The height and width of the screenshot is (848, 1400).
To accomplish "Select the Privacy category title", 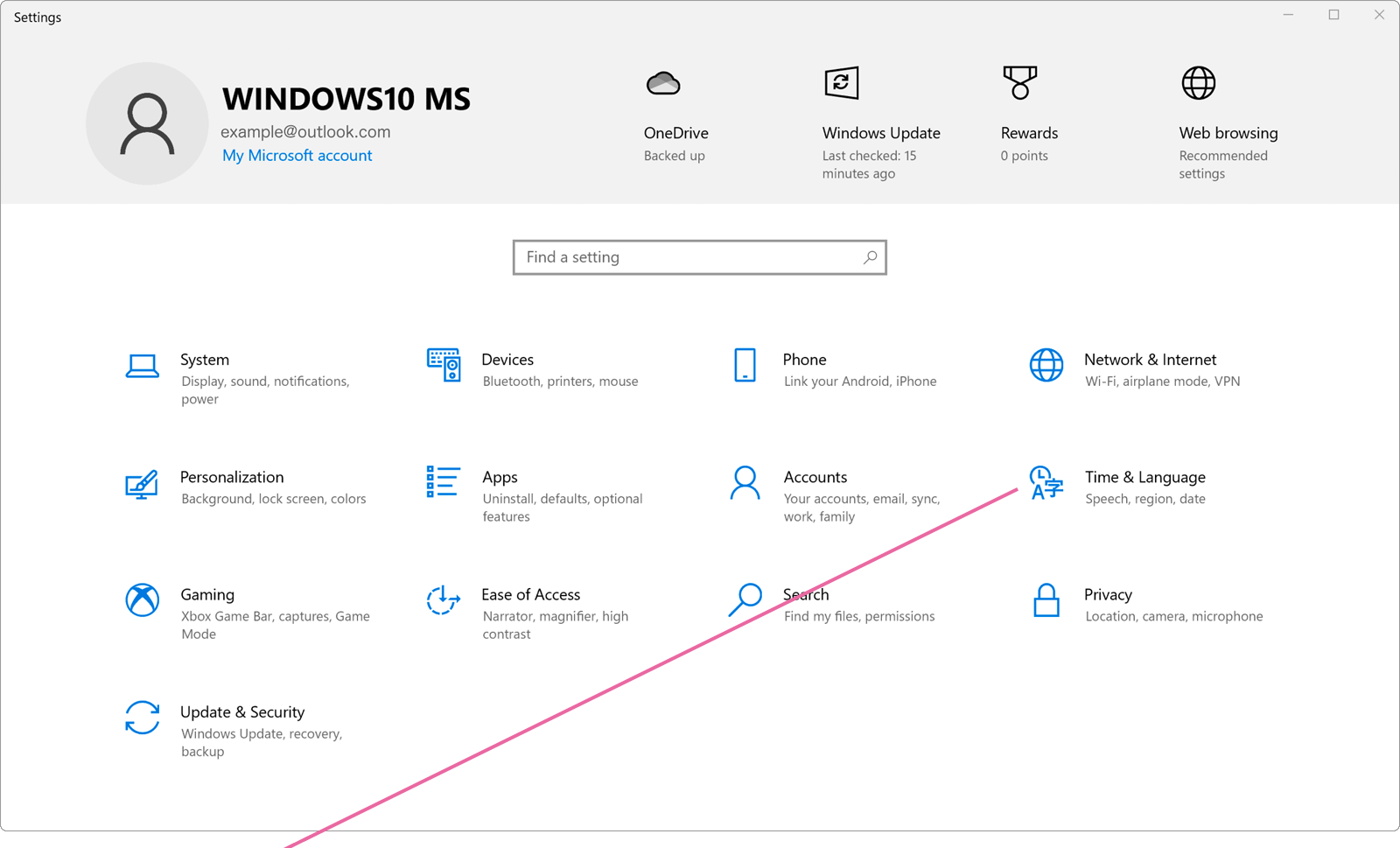I will point(1108,594).
